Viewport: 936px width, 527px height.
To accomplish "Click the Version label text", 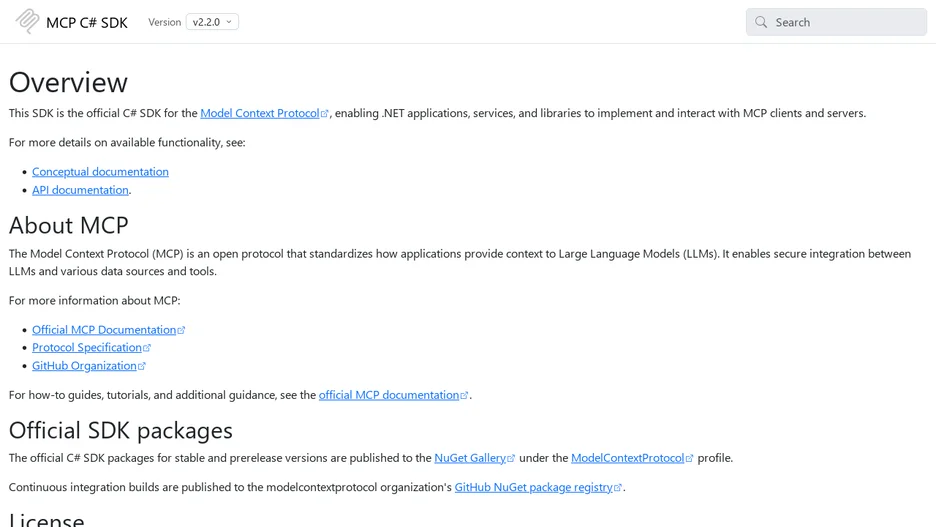I will [164, 22].
